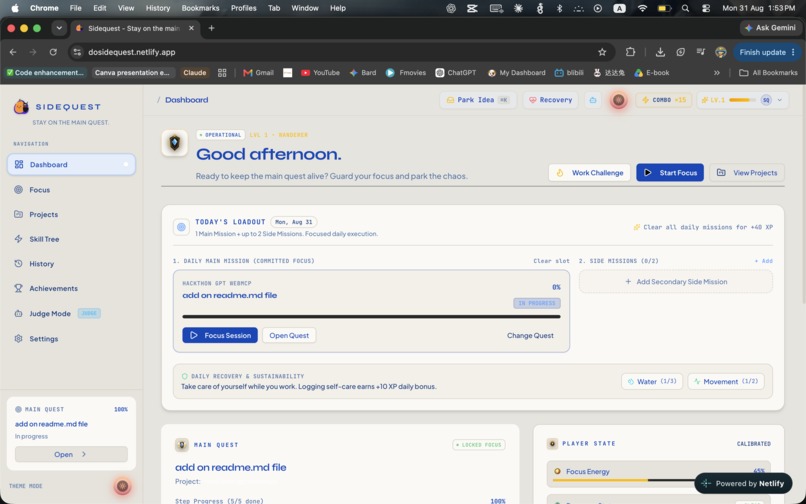The width and height of the screenshot is (806, 504).
Task: Start a Focus Session on main mission
Action: click(x=220, y=335)
